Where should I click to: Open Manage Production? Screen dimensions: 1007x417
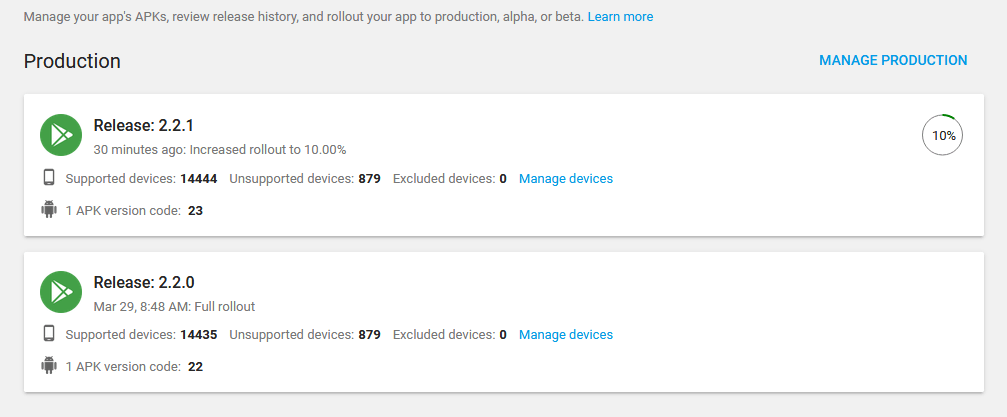click(x=893, y=60)
